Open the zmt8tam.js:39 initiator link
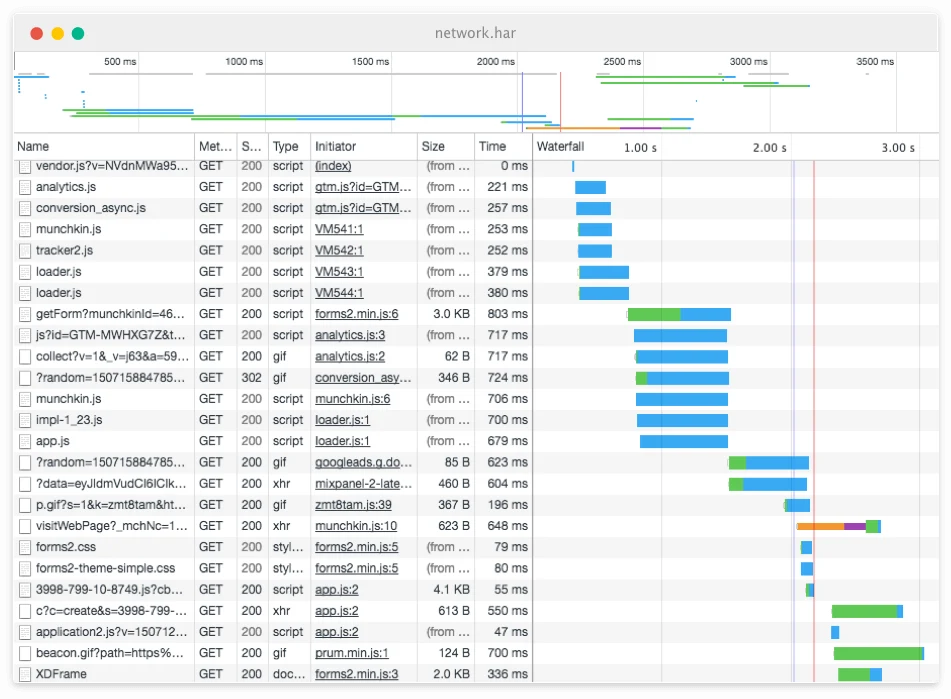This screenshot has width=951, height=699. click(353, 505)
